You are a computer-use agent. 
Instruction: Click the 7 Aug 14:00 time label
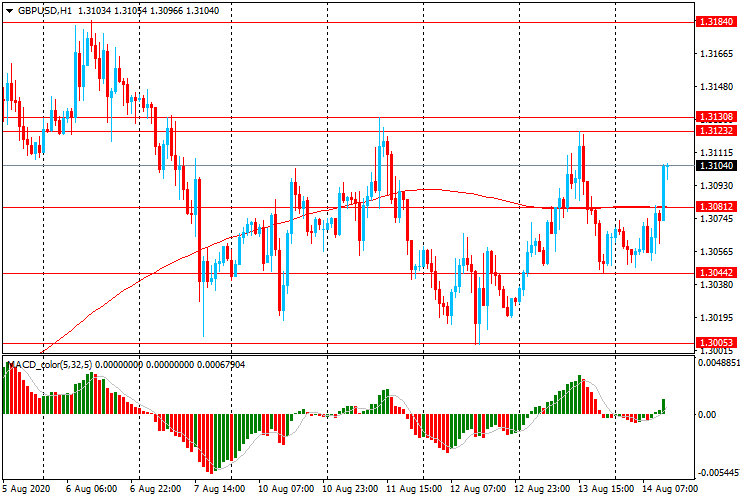coord(221,490)
